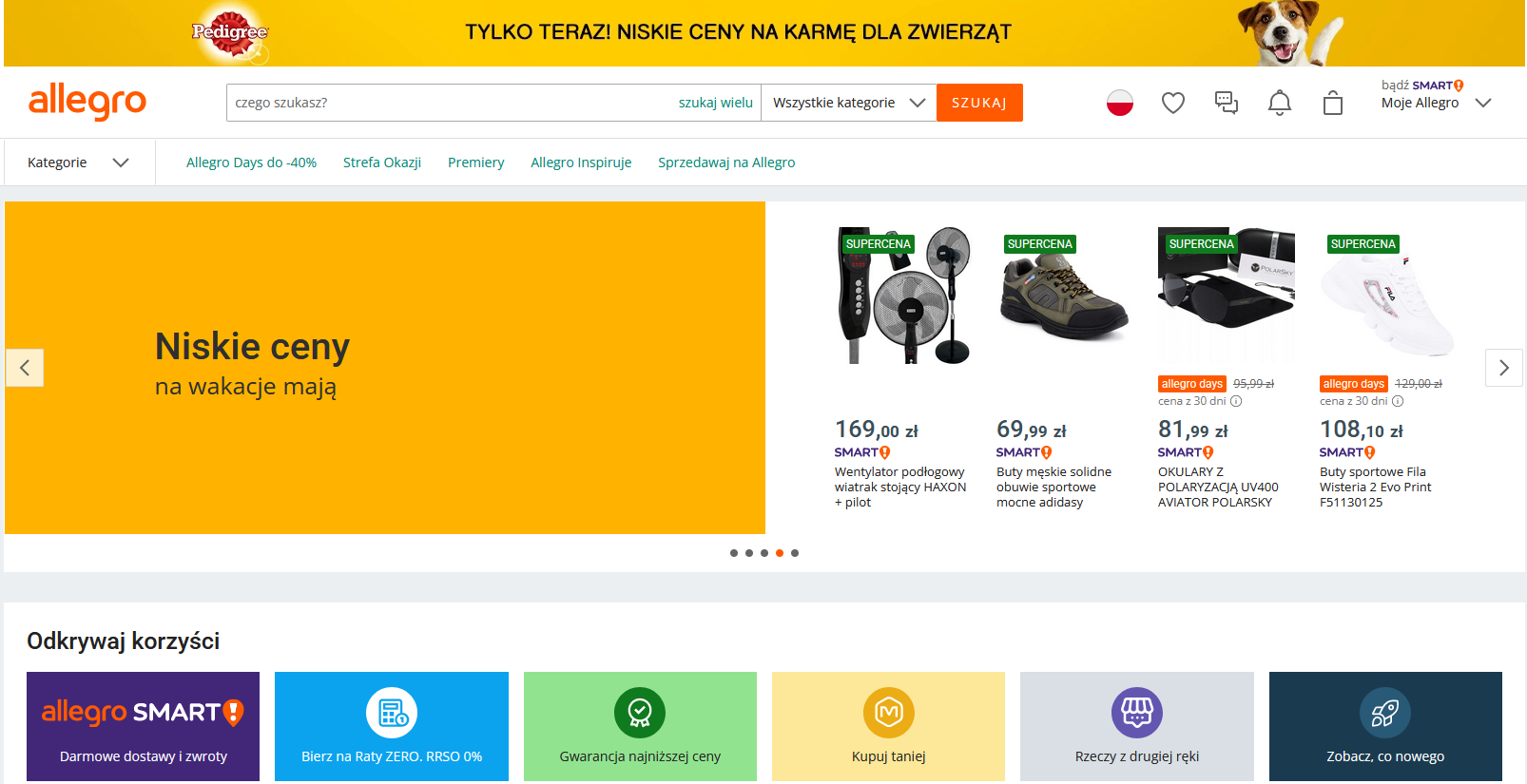
Task: Click info icon next to 129,00 zł price
Action: [1398, 401]
